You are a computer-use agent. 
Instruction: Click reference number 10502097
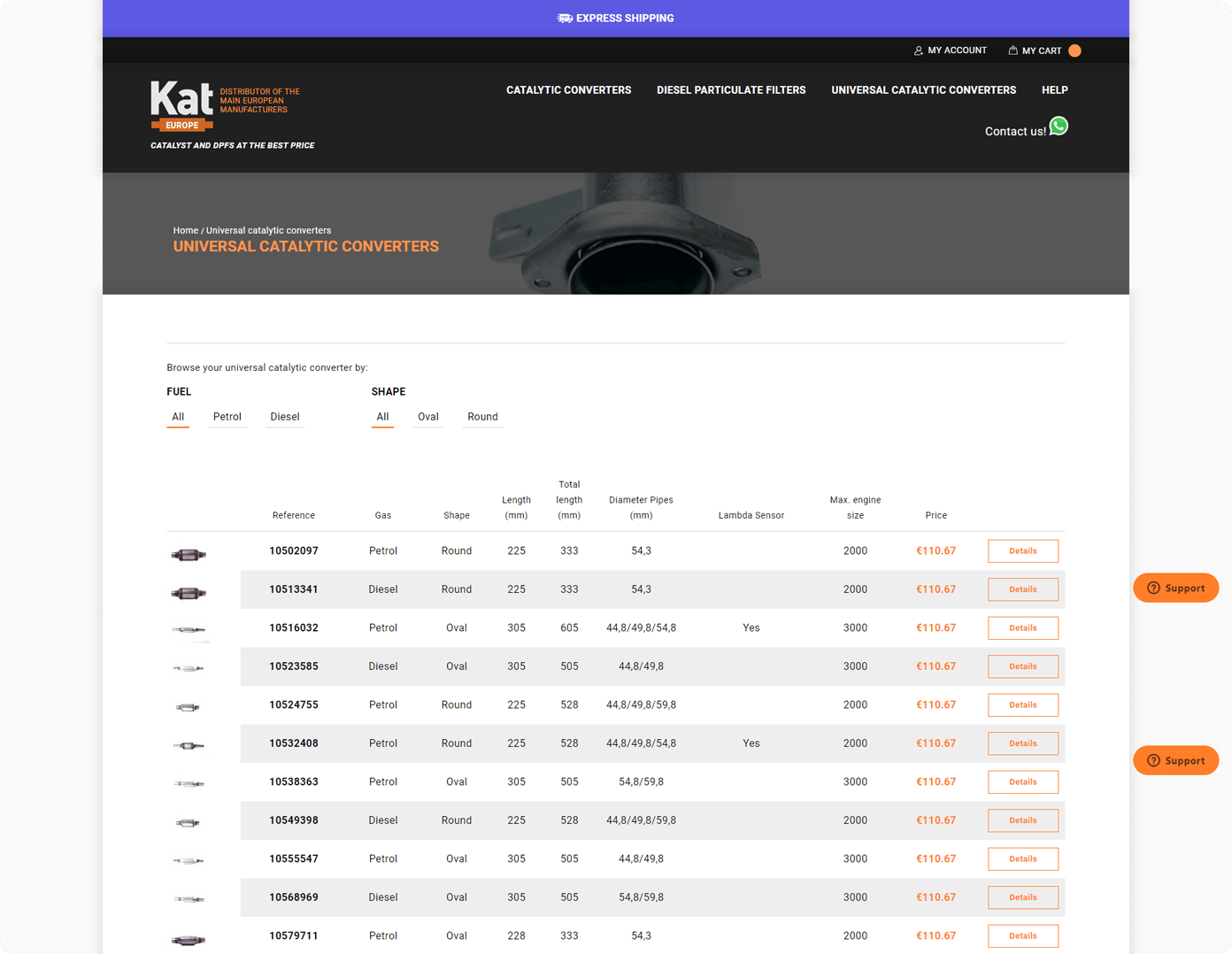[x=293, y=550]
